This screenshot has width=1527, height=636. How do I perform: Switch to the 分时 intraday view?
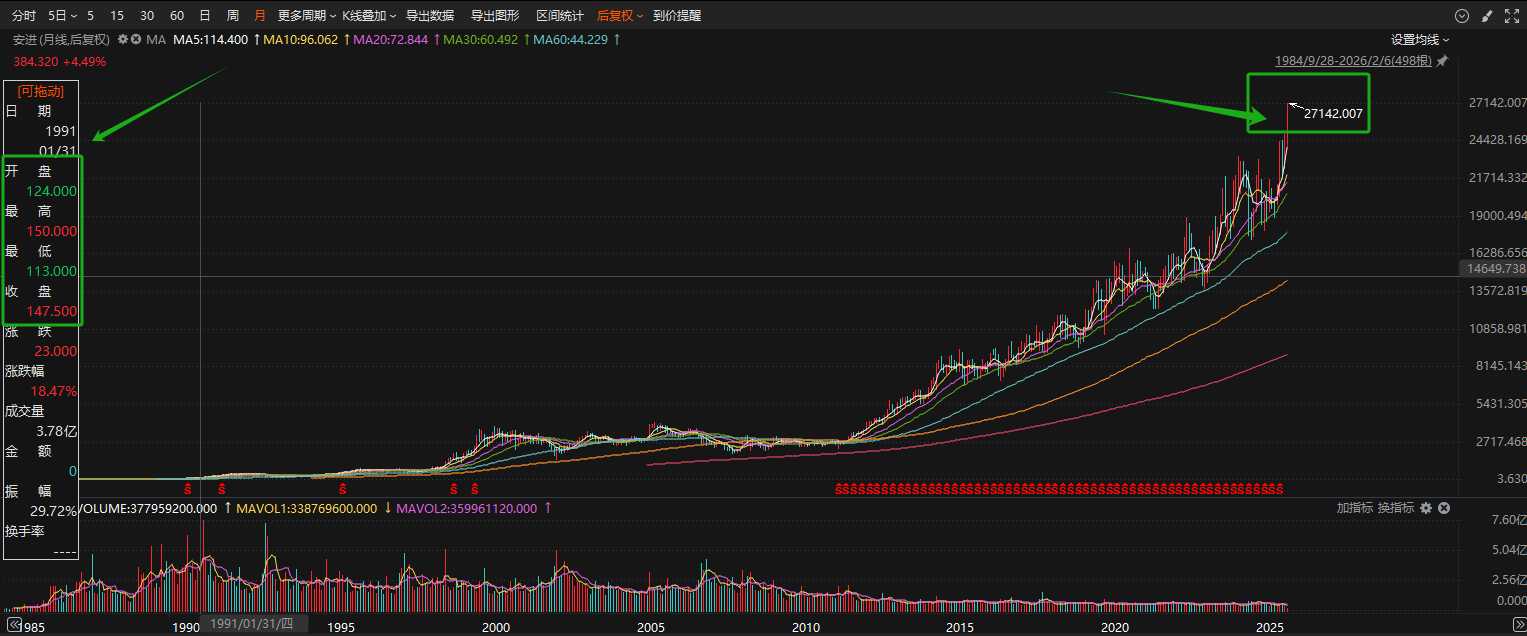coord(23,16)
